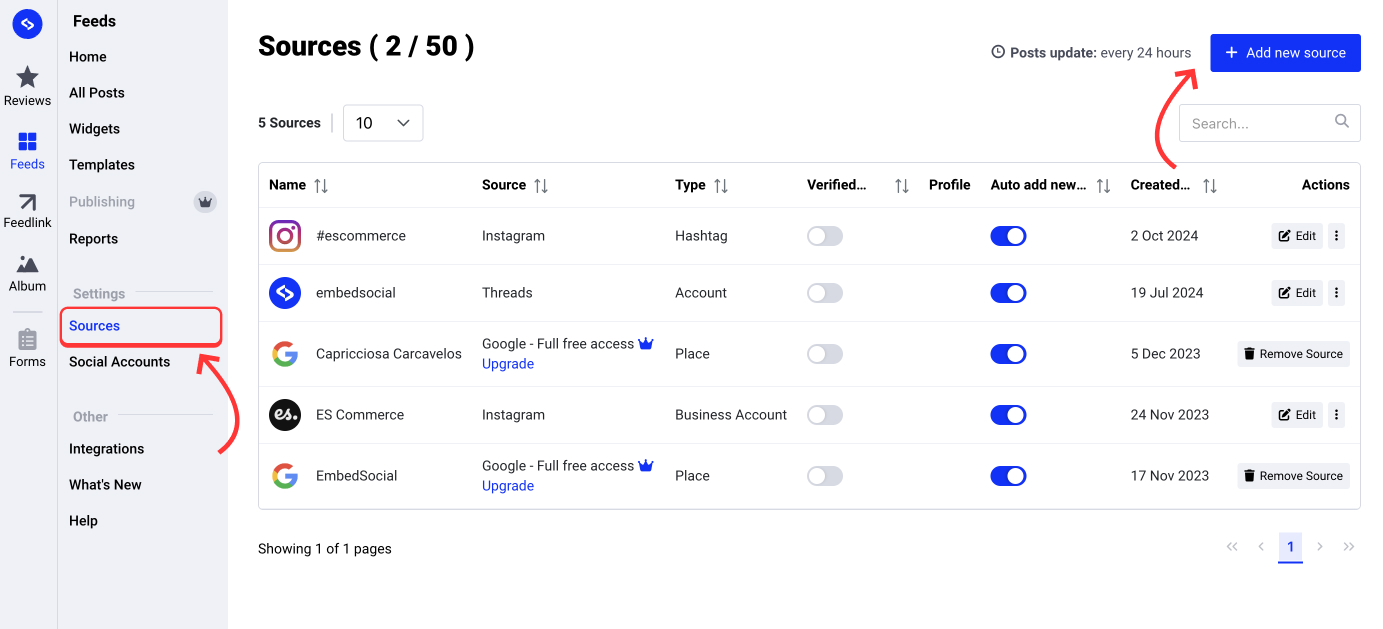Click the EmbedSocial logo at top left

[x=27, y=23]
